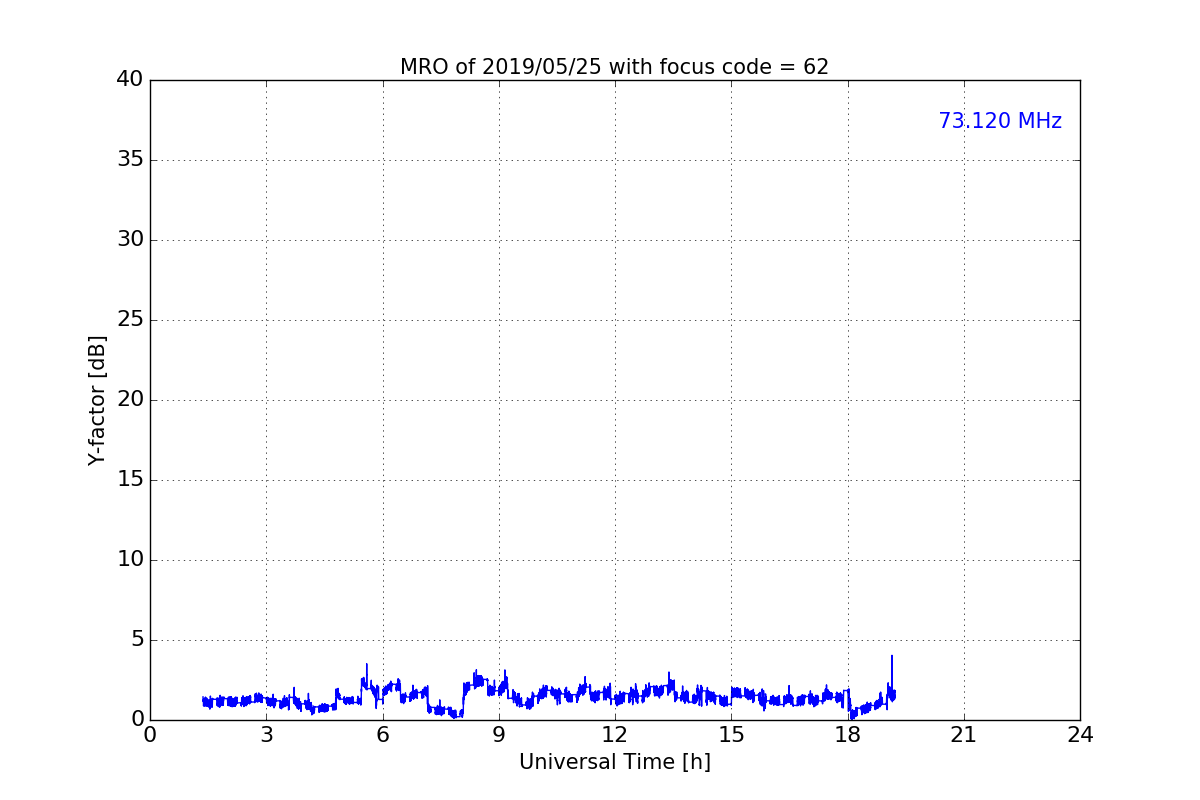Click the blue '73.120 MHz' frequency label
Viewport: 1200px width, 800px height.
pos(1000,121)
